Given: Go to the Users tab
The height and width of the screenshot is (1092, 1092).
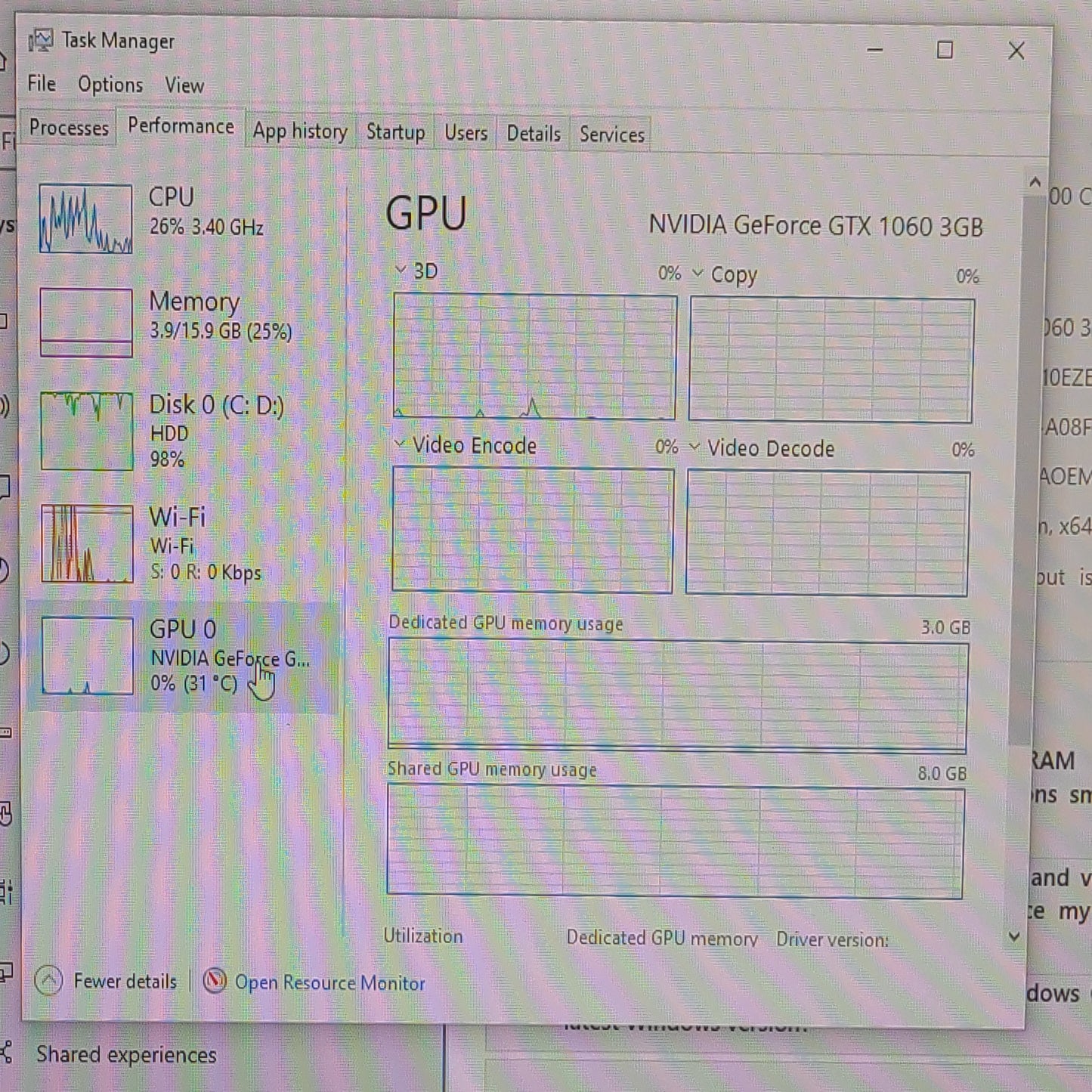Looking at the screenshot, I should click(466, 133).
